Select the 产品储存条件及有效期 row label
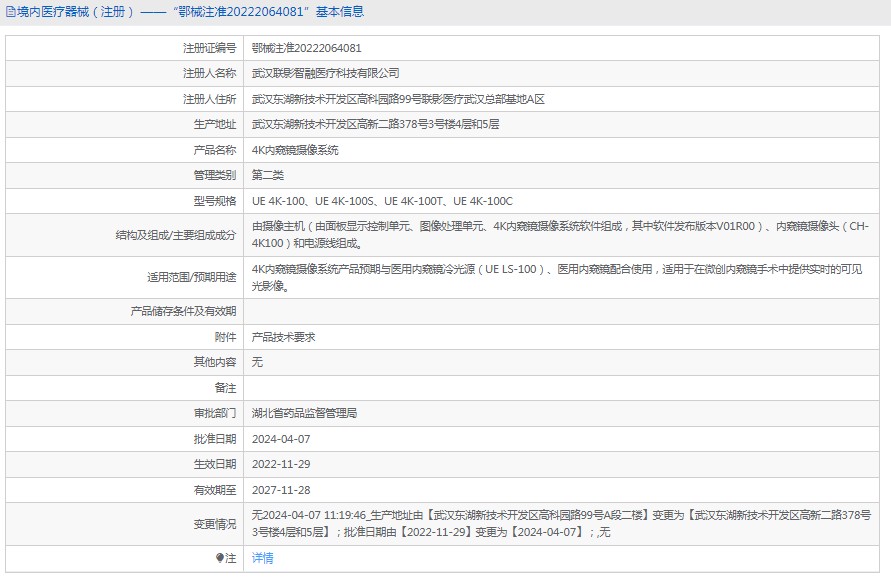The width and height of the screenshot is (891, 578). (x=183, y=311)
